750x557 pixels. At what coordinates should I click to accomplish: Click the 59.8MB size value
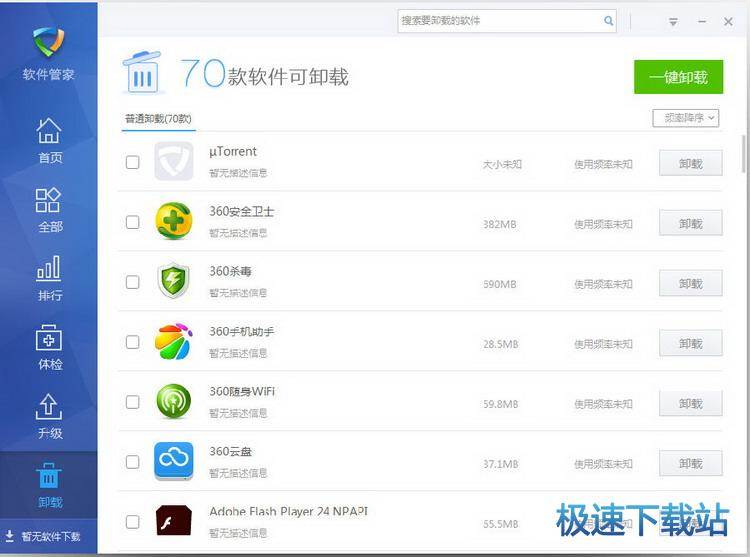point(500,404)
